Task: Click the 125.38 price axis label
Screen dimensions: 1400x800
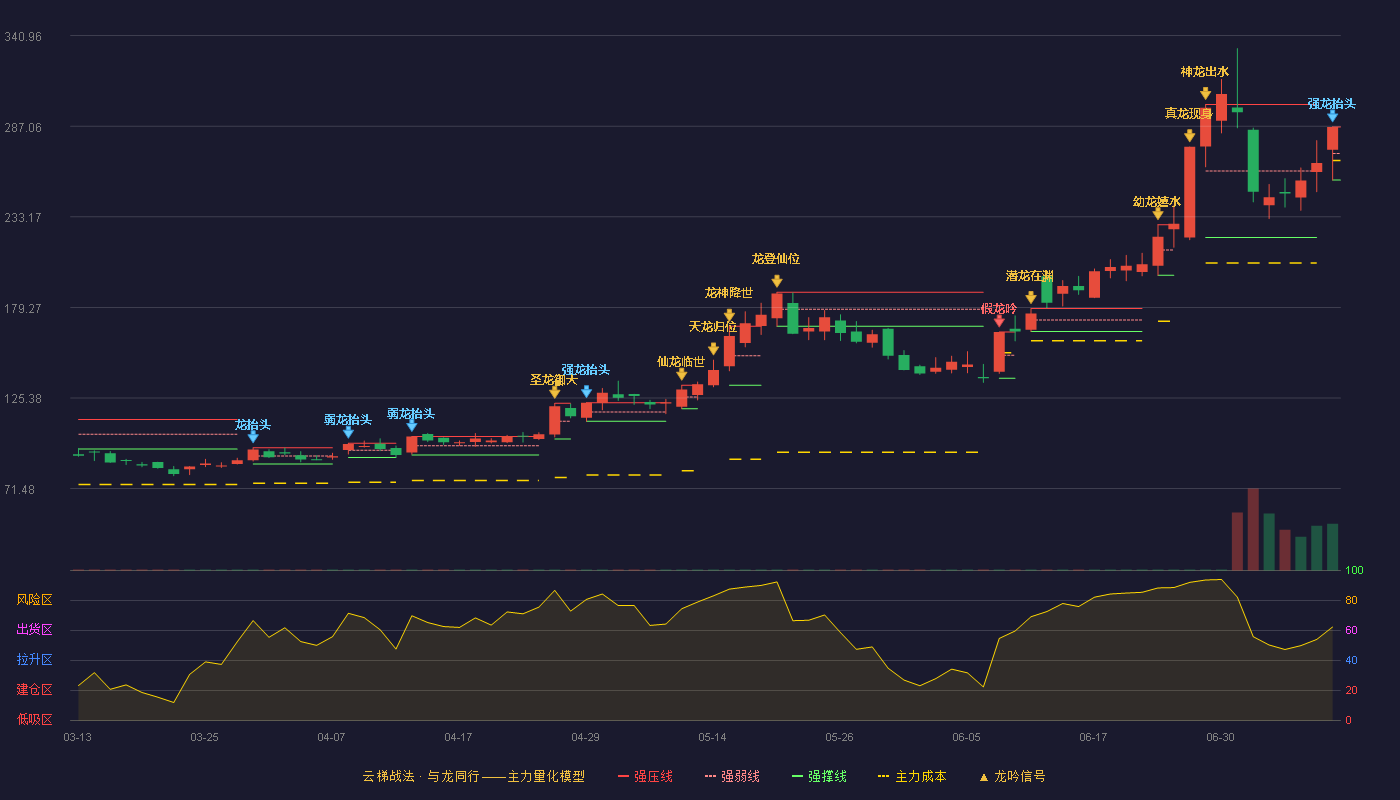Action: [x=23, y=398]
